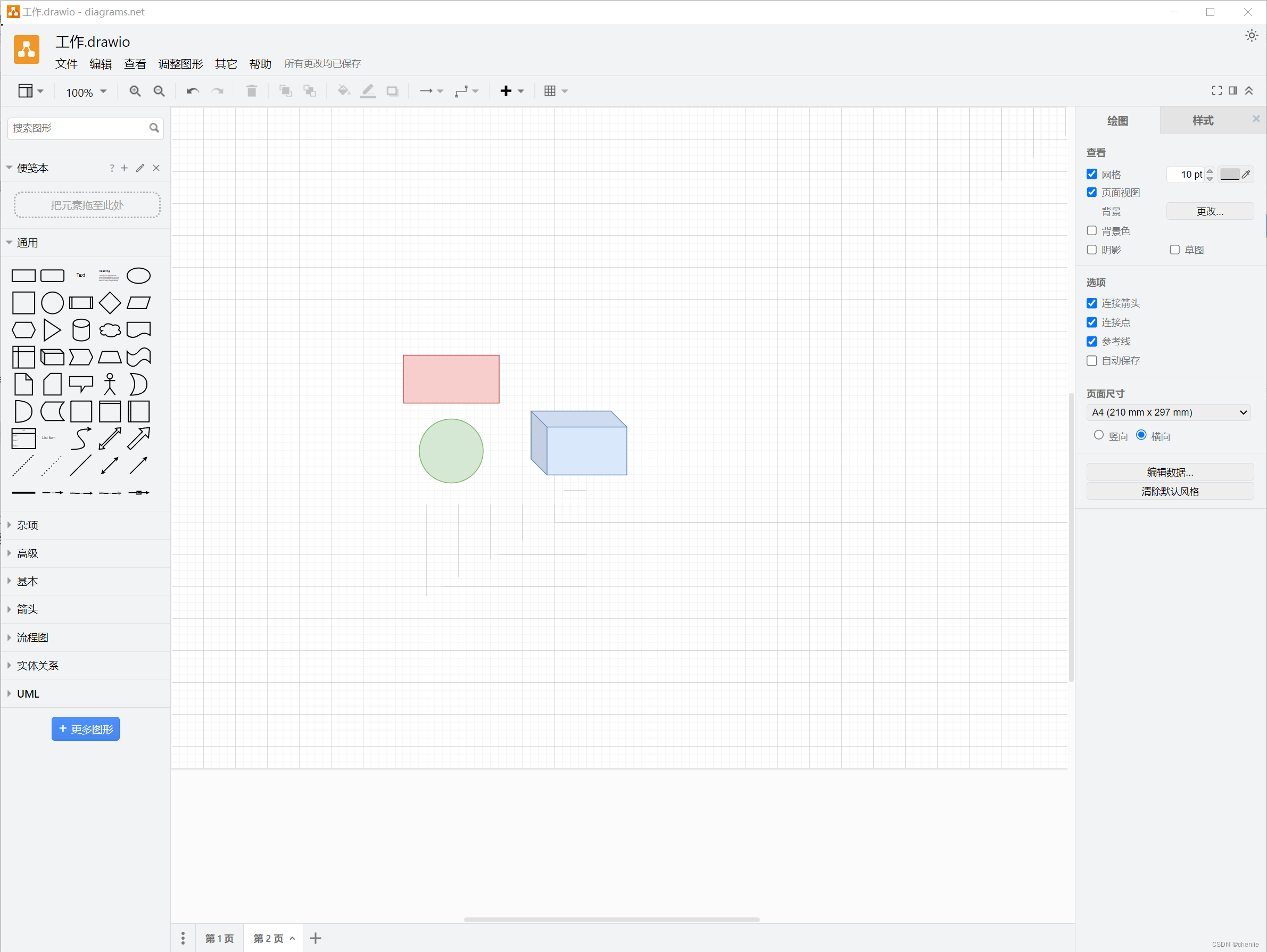Collapse the toolbar with double chevron

tap(1249, 90)
